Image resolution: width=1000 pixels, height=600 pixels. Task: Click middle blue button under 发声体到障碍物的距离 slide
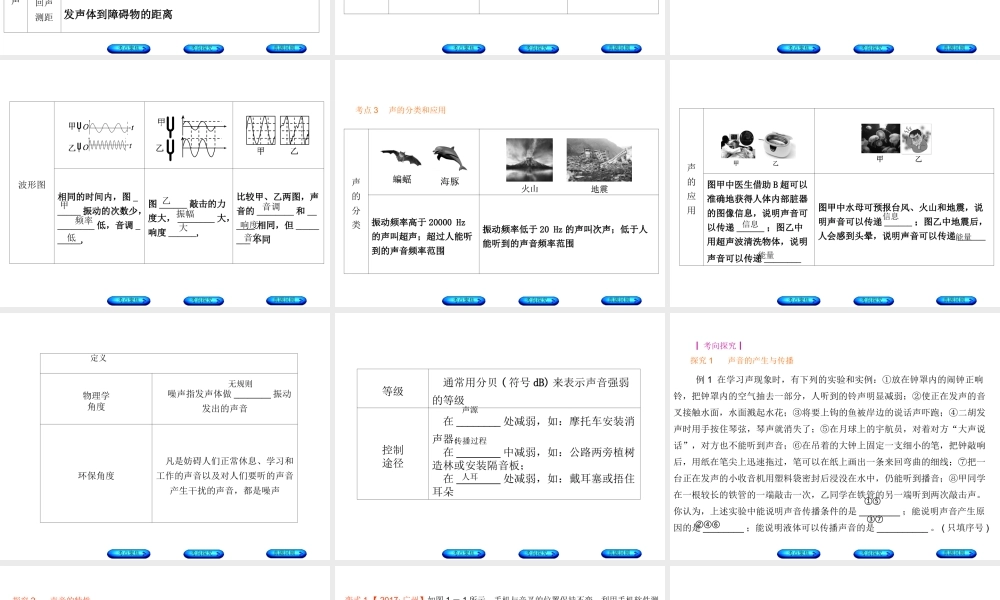204,49
